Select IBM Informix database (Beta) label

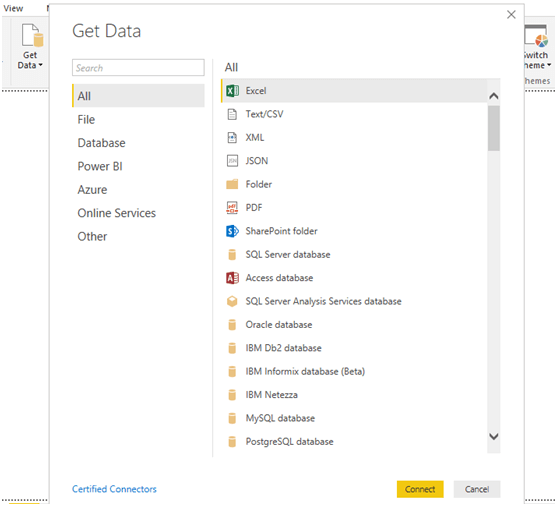point(305,372)
